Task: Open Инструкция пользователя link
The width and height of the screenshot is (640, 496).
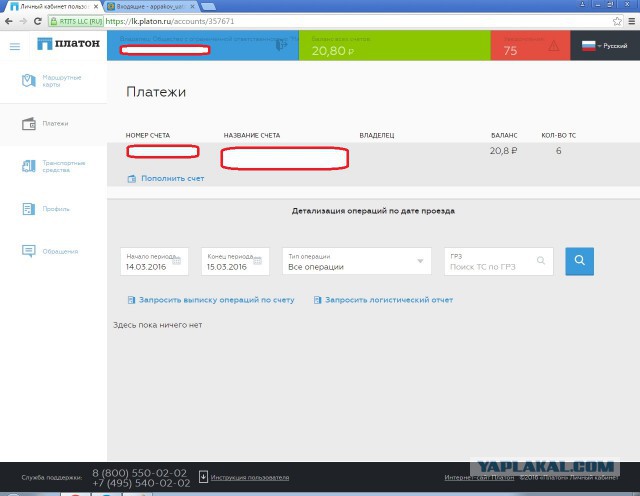Action: click(250, 477)
